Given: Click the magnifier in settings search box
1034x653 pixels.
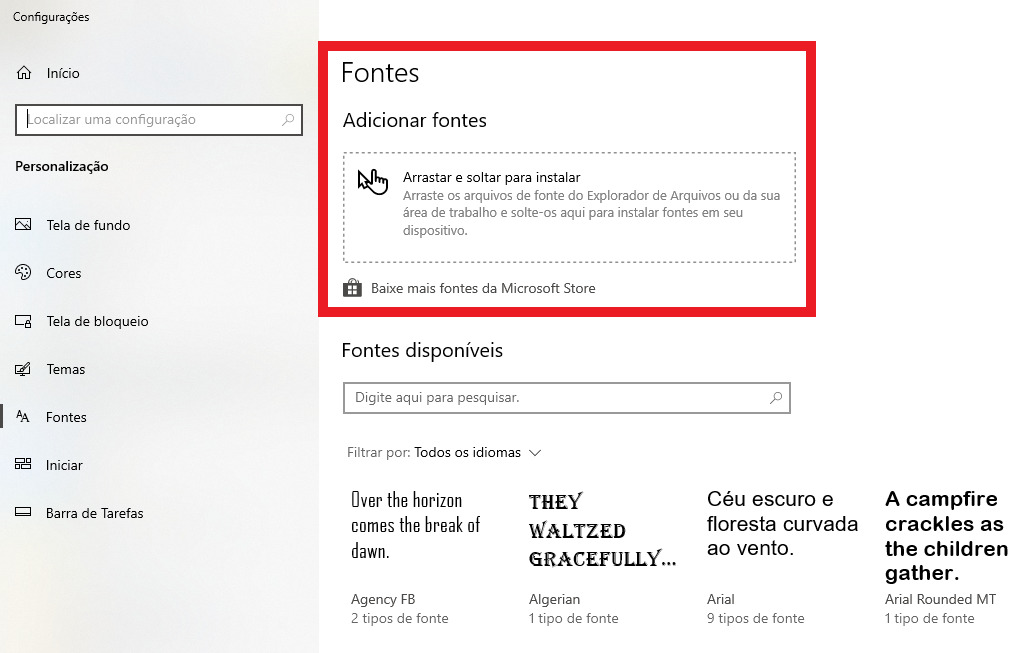Looking at the screenshot, I should 288,120.
